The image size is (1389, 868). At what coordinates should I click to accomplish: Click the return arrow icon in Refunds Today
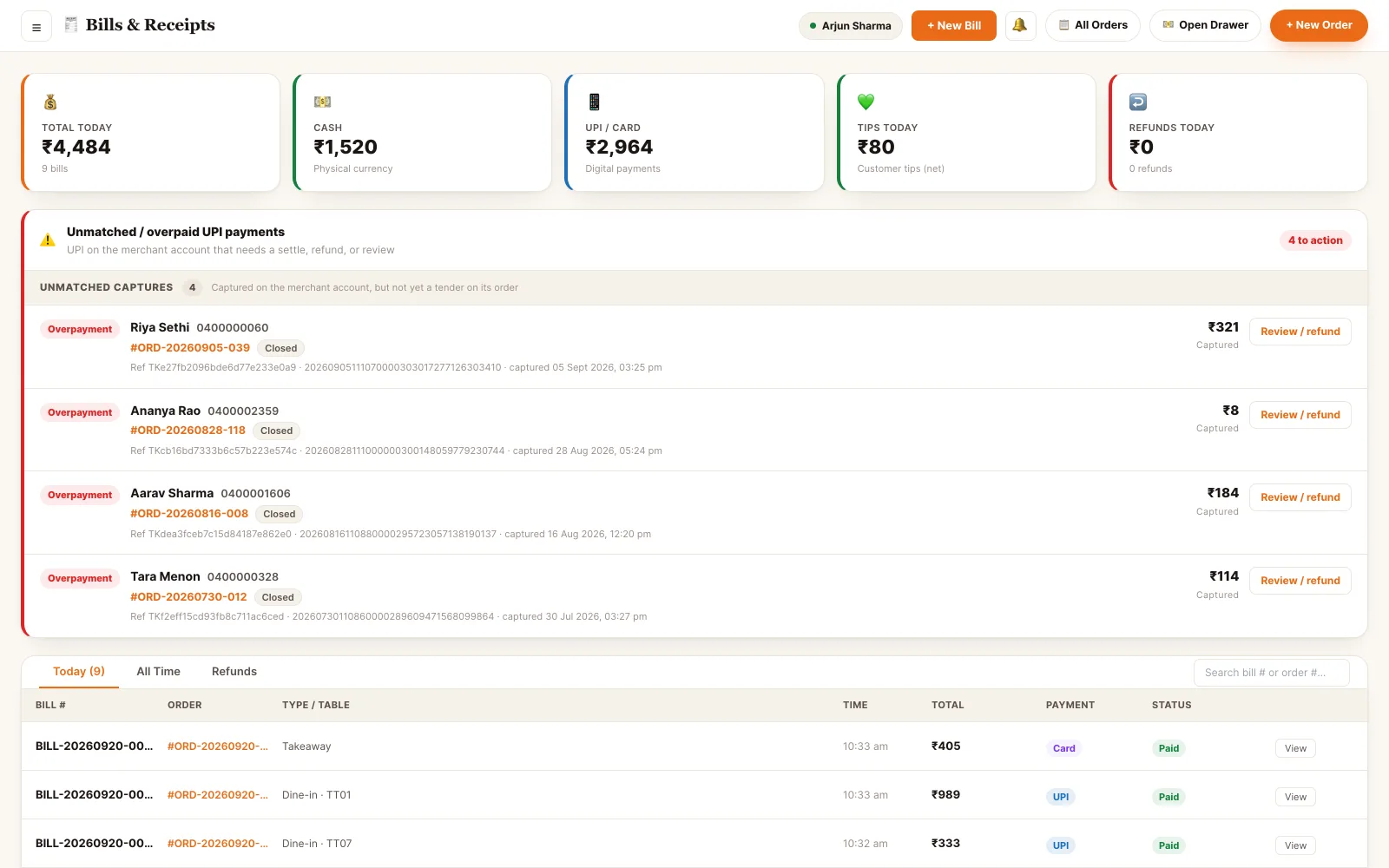(1138, 102)
